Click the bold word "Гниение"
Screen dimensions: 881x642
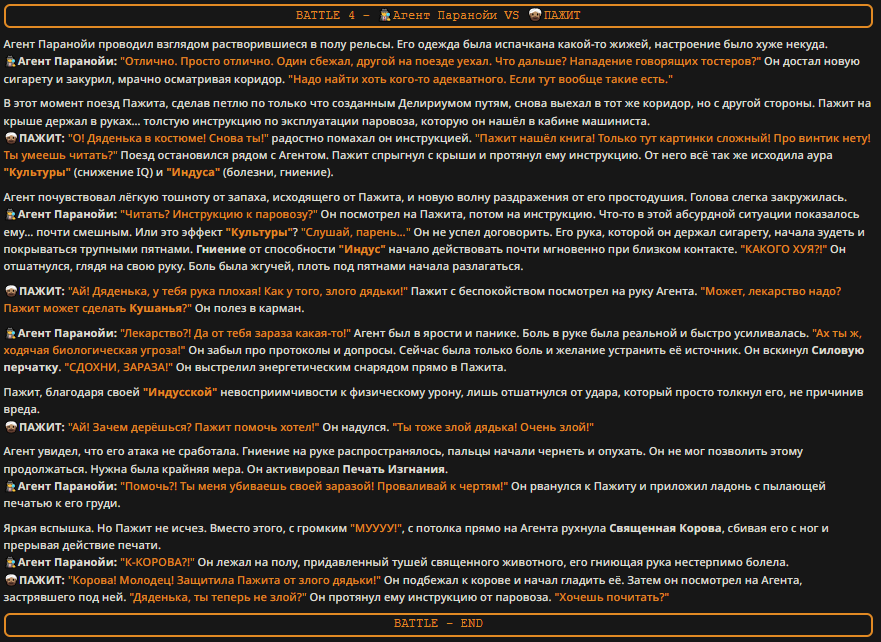click(x=221, y=249)
